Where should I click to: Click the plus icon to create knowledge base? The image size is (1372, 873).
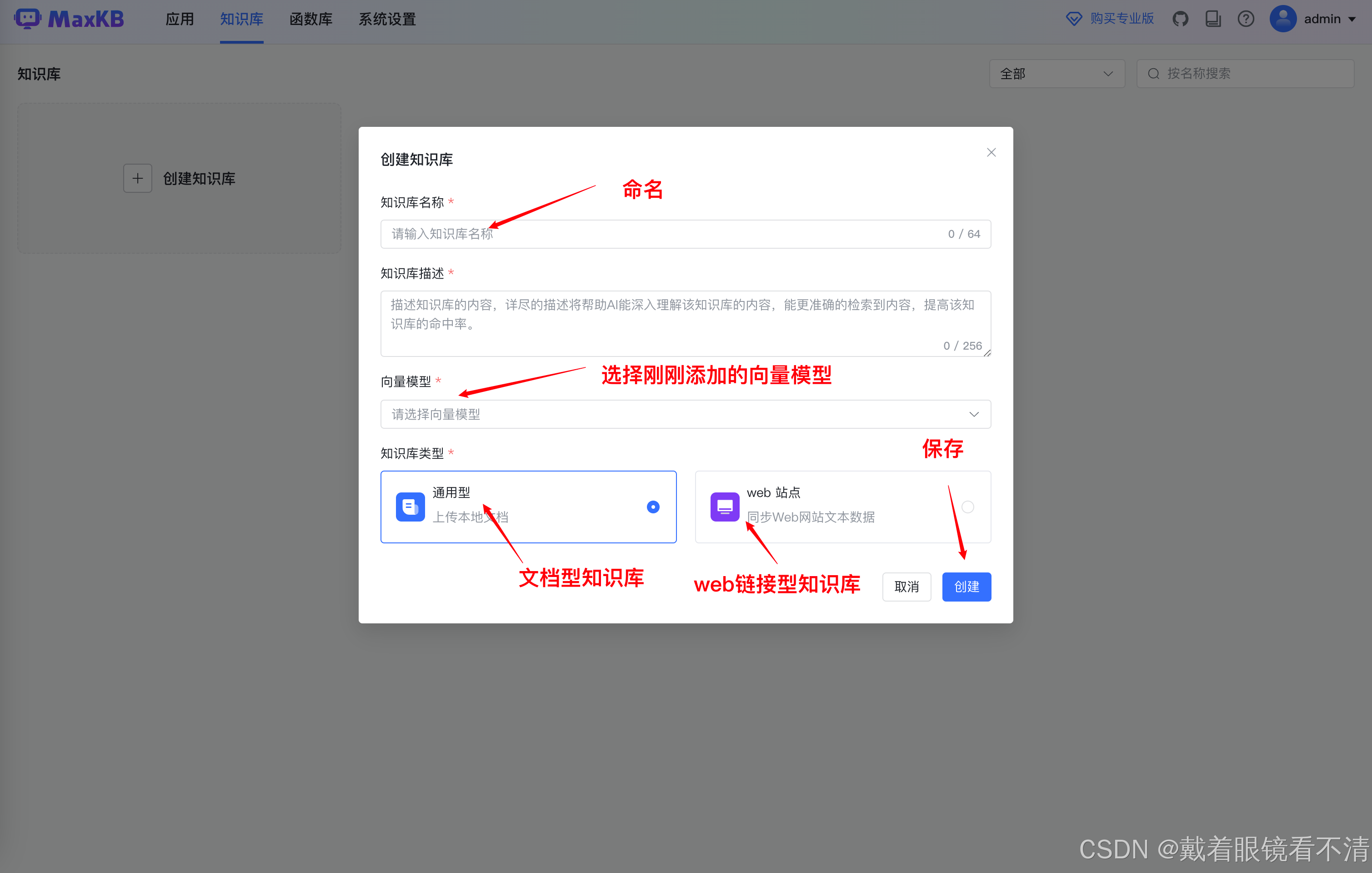[137, 178]
